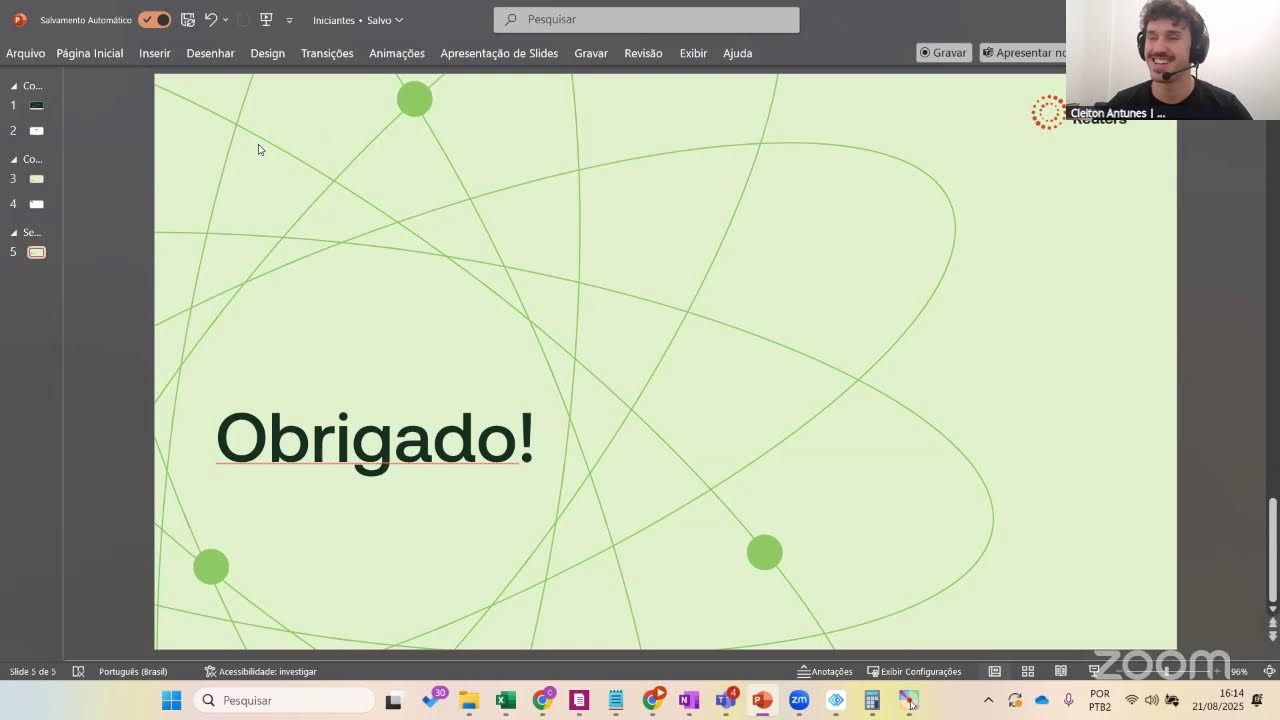This screenshot has height=720, width=1280.
Task: Click the Apresentar button
Action: (x=1023, y=53)
